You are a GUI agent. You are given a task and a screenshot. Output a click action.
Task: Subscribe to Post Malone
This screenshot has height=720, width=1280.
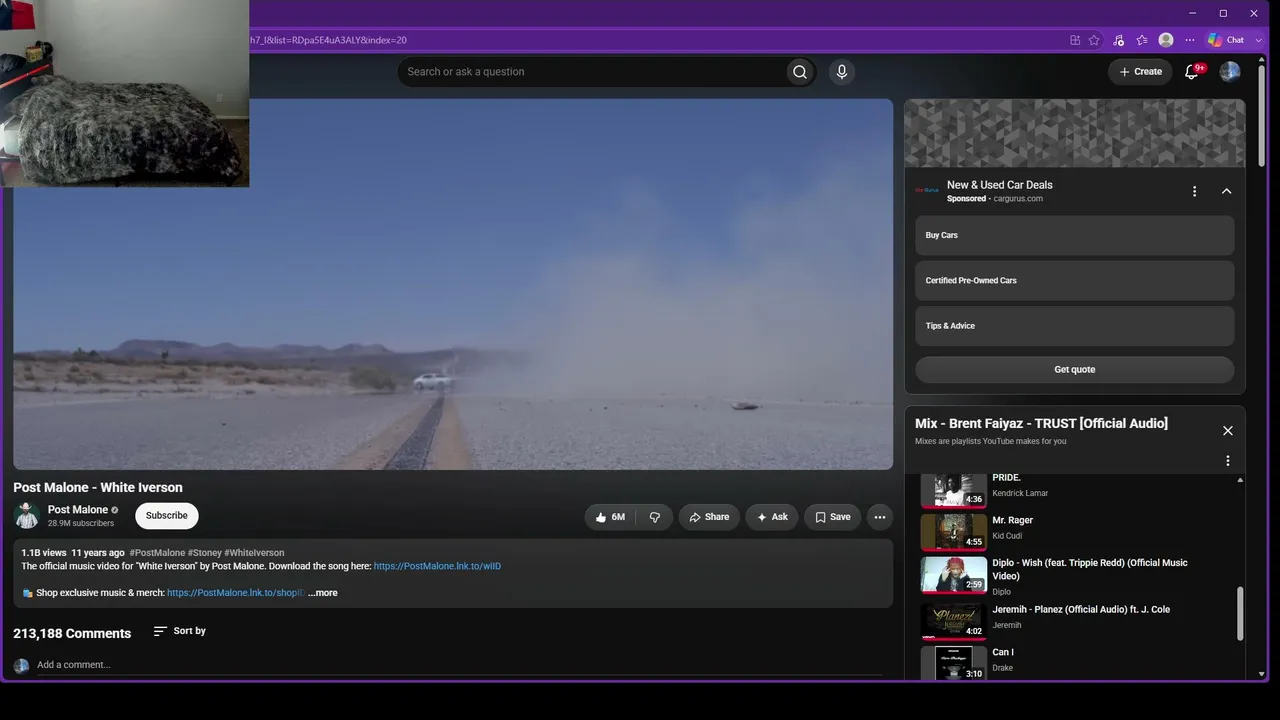167,516
